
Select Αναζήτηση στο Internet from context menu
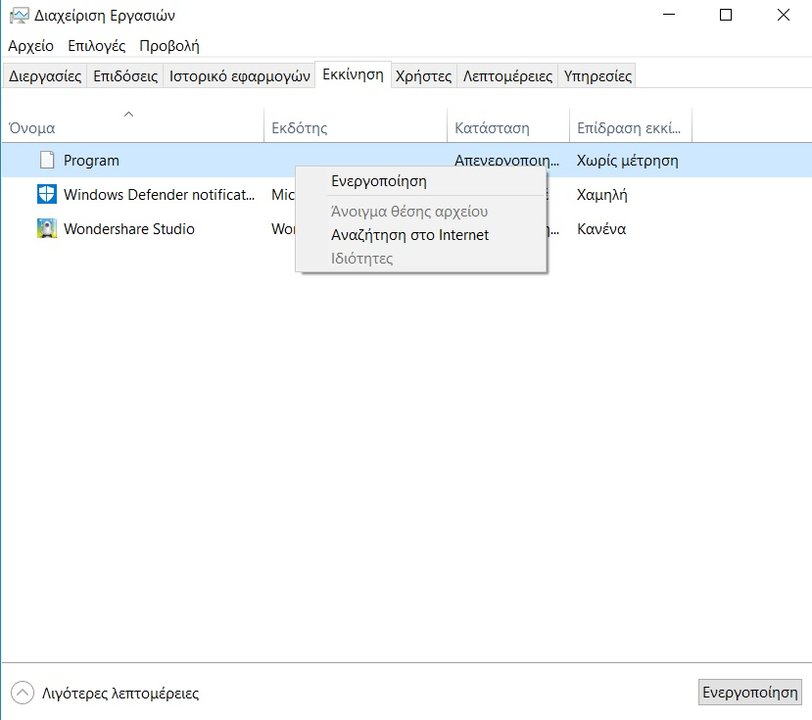(410, 235)
